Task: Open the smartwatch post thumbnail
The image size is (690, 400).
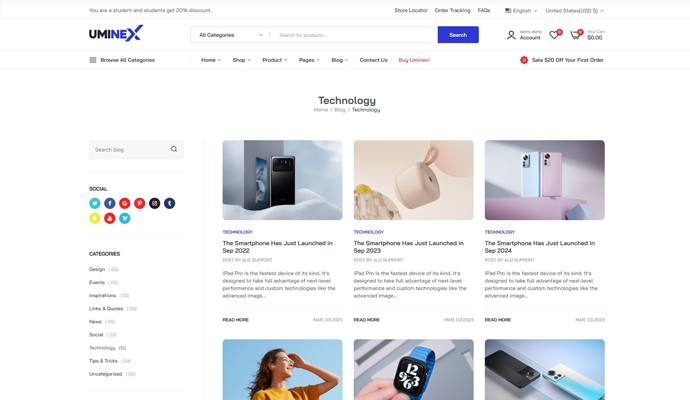Action: click(414, 370)
